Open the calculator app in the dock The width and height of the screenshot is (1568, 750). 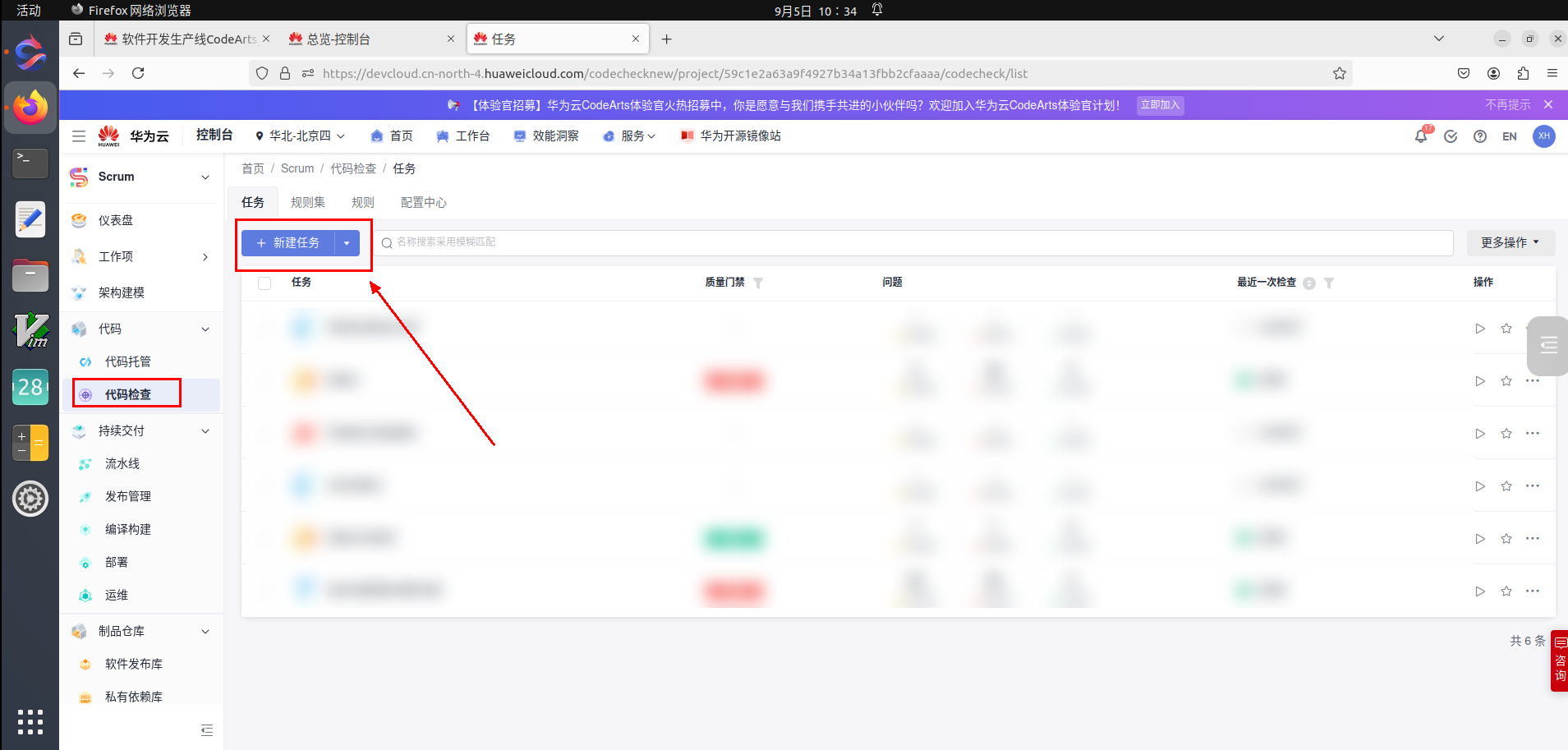point(30,443)
